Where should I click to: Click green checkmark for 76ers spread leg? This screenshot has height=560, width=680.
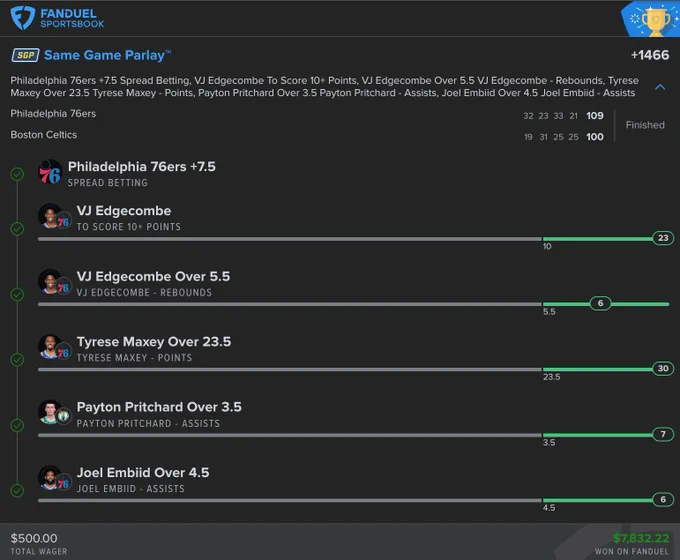click(x=17, y=174)
